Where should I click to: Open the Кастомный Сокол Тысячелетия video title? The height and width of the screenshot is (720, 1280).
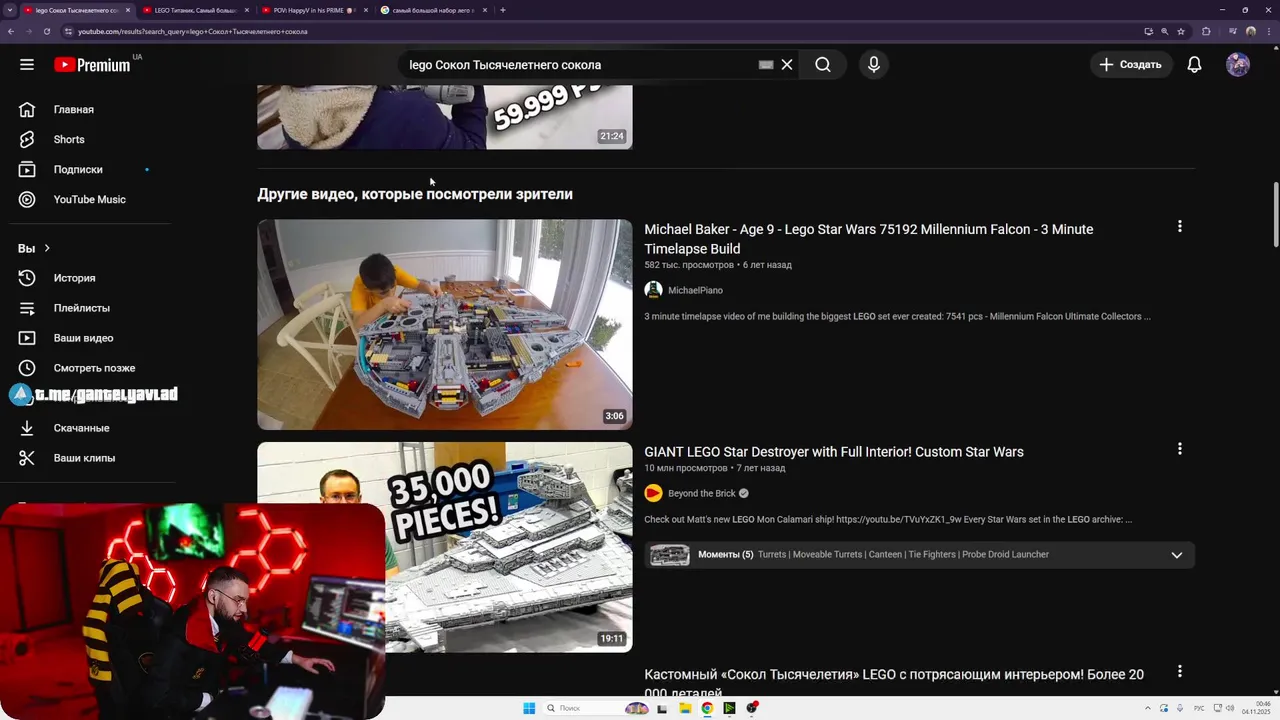(x=894, y=684)
